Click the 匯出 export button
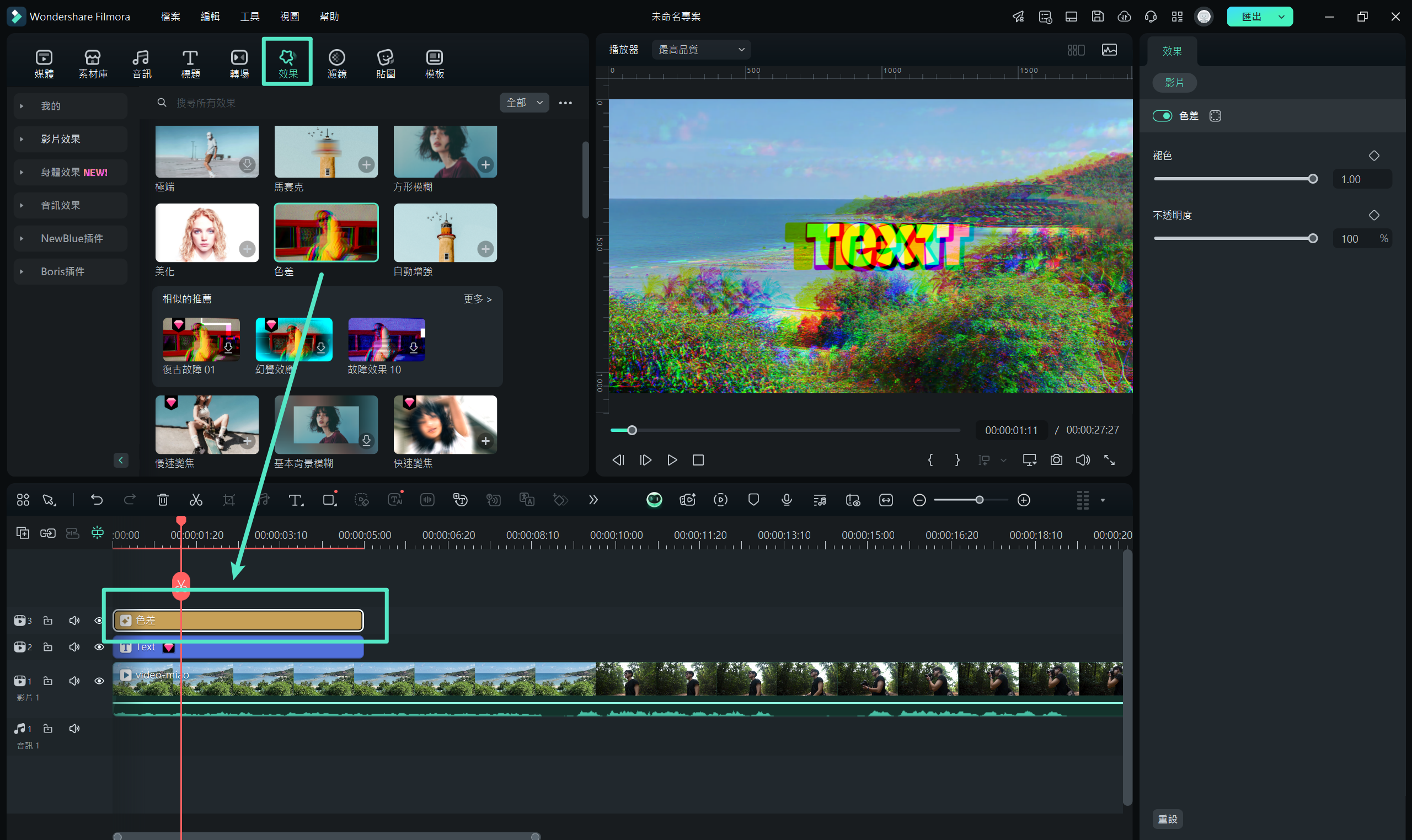1412x840 pixels. tap(1251, 17)
